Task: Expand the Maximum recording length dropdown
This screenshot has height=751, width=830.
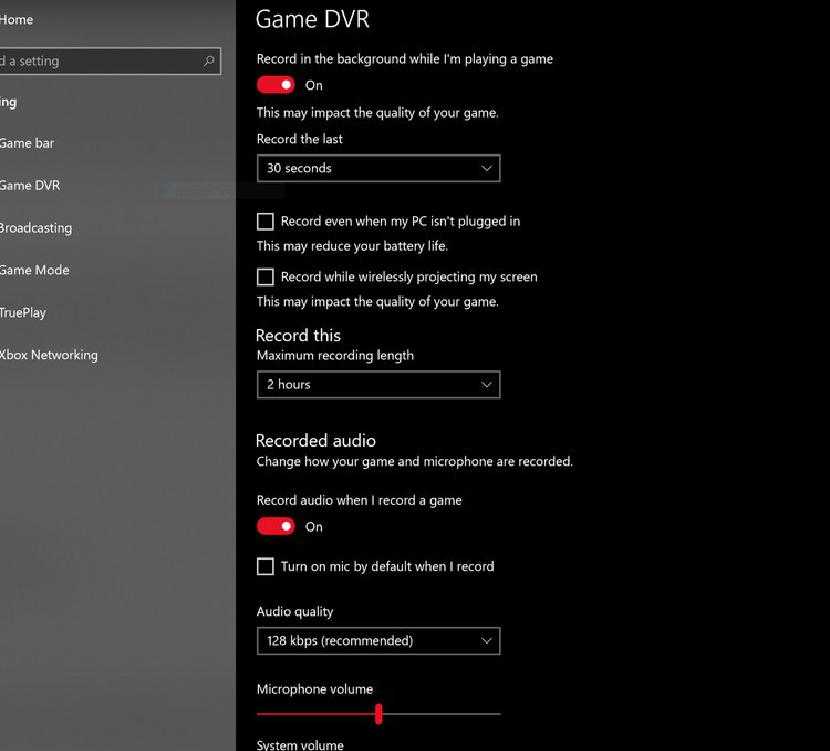Action: (x=378, y=385)
